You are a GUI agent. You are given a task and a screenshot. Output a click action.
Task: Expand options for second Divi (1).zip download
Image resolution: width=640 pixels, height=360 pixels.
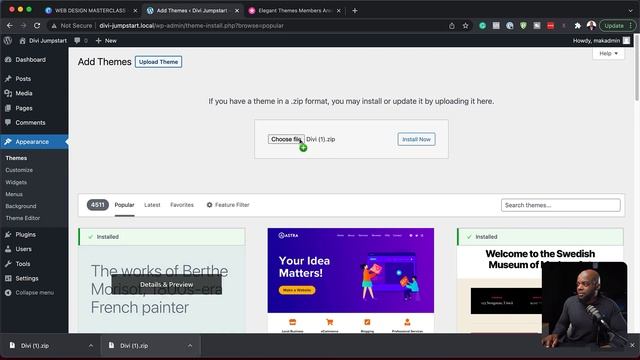[190, 346]
